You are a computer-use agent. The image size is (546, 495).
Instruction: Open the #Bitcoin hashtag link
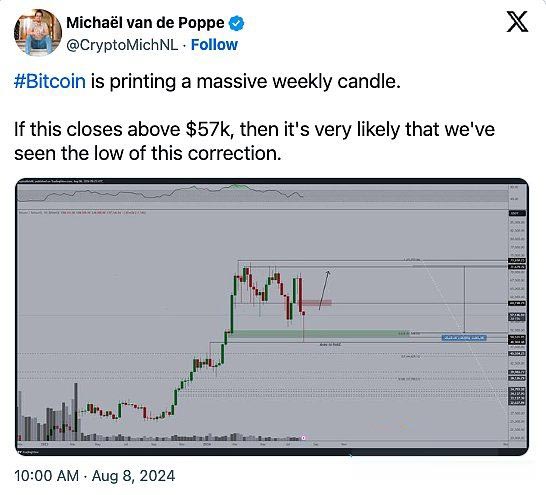click(50, 81)
